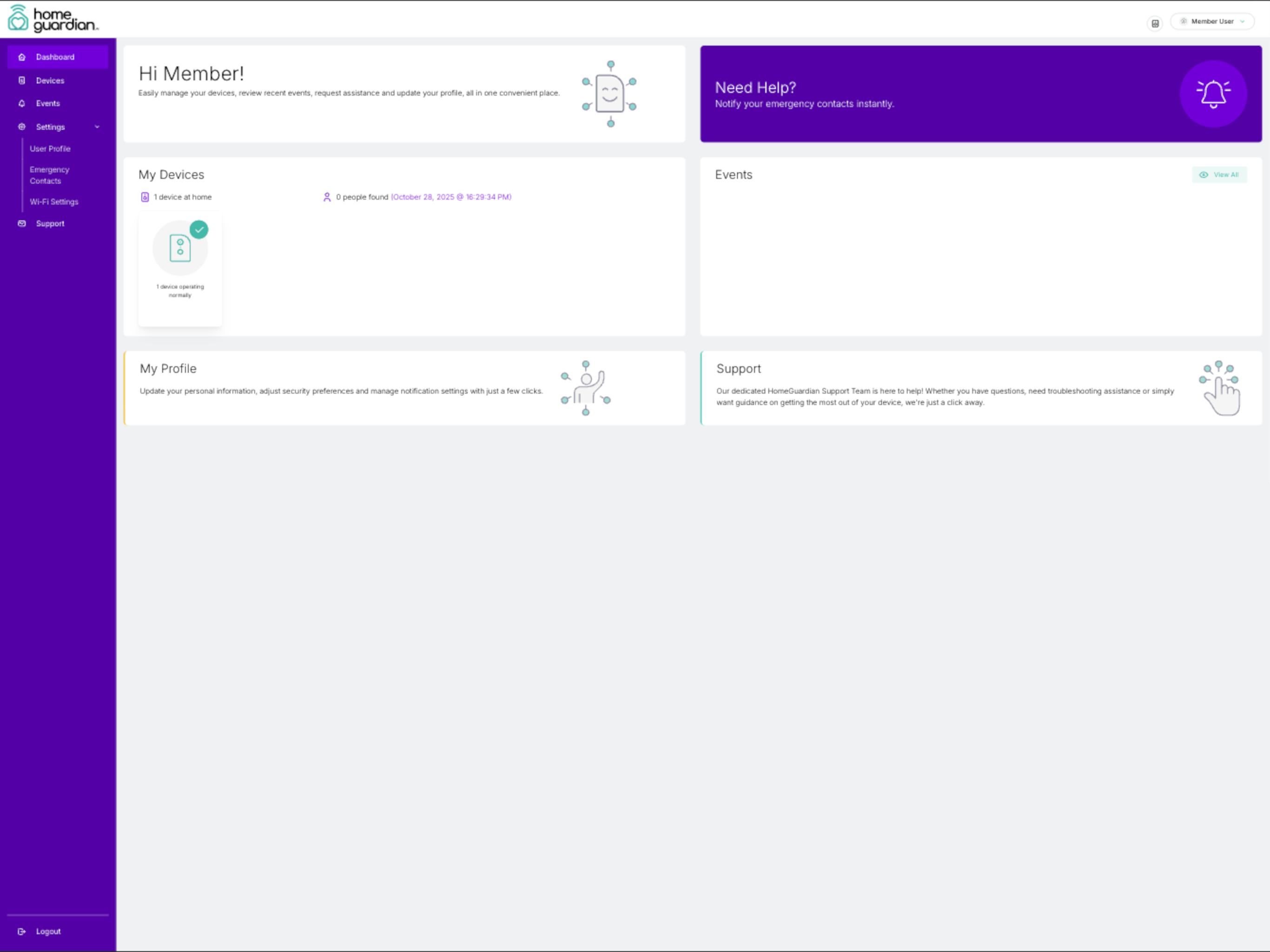Viewport: 1270px width, 952px height.
Task: Open User Profile settings
Action: [x=50, y=149]
